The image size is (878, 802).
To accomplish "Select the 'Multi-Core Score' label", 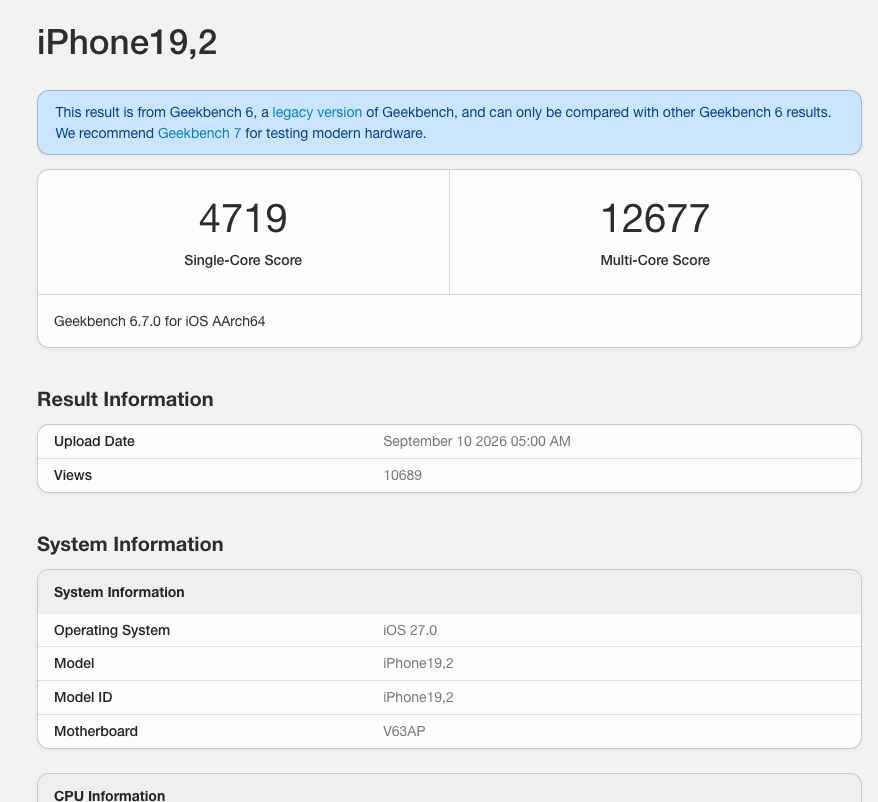I will [655, 260].
